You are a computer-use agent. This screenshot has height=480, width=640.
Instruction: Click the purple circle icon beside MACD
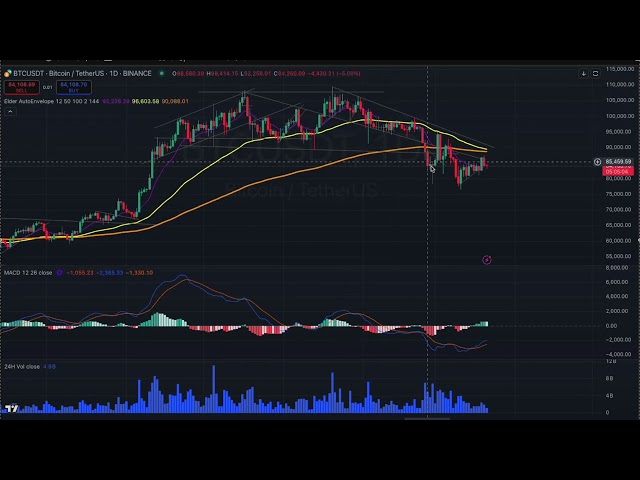pyautogui.click(x=60, y=273)
